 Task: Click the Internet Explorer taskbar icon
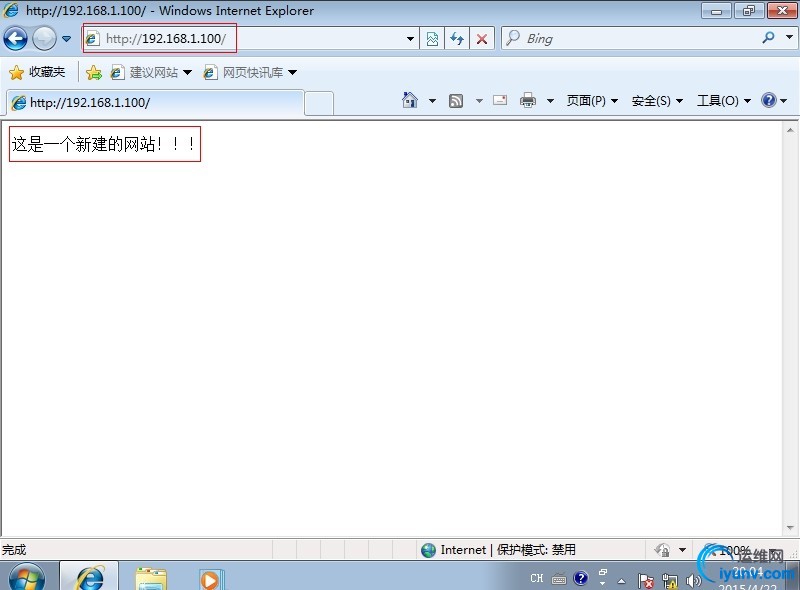coord(90,577)
